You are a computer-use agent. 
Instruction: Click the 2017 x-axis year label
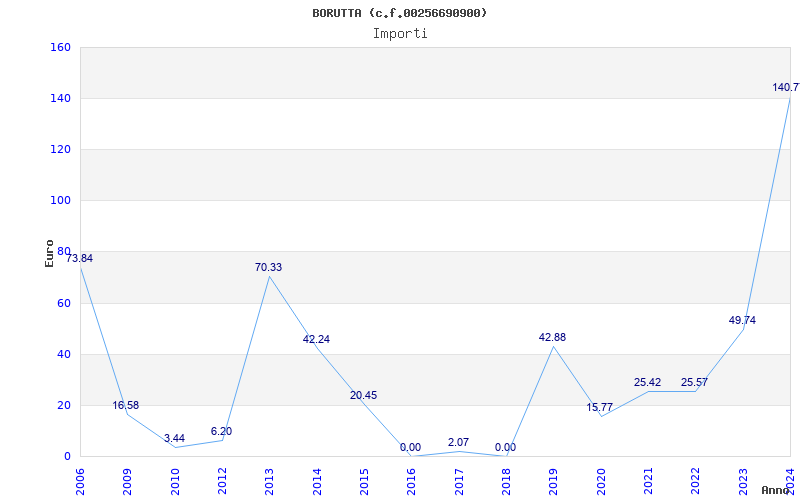459,482
